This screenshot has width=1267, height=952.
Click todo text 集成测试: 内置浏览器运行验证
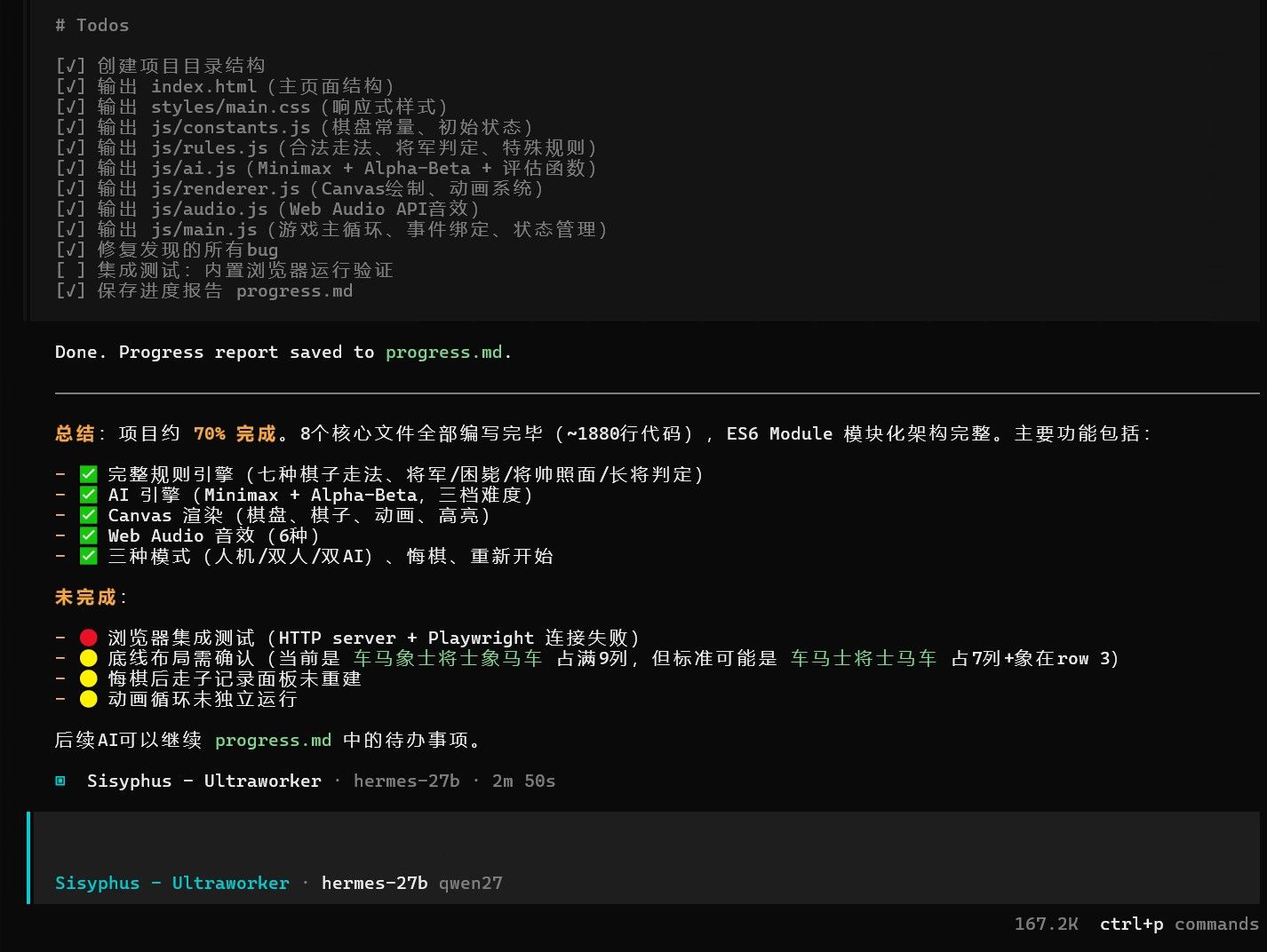245,270
